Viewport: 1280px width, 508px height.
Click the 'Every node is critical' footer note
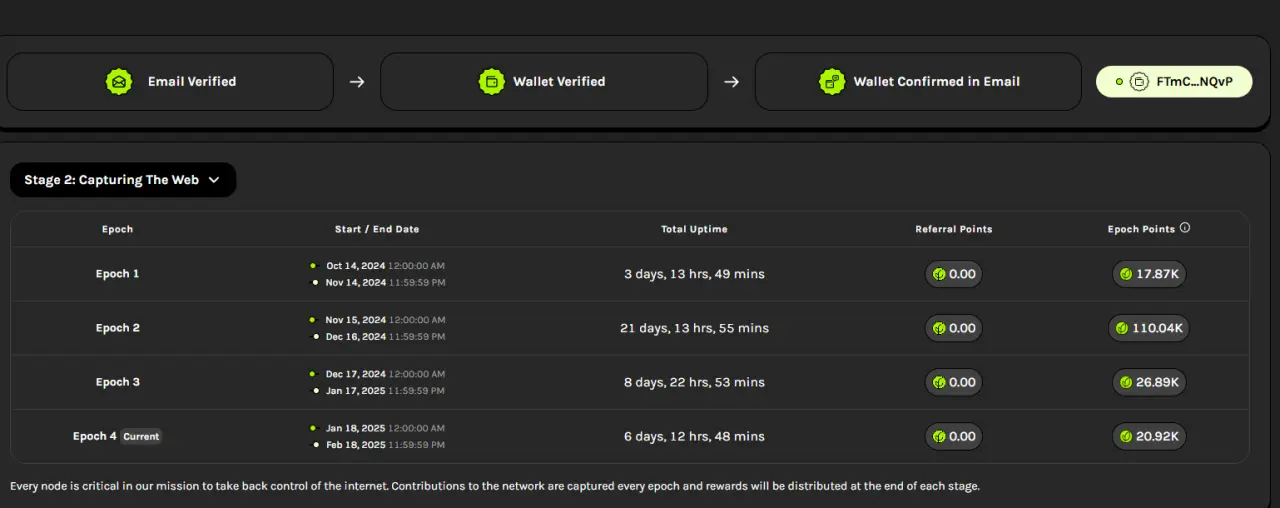pos(495,486)
